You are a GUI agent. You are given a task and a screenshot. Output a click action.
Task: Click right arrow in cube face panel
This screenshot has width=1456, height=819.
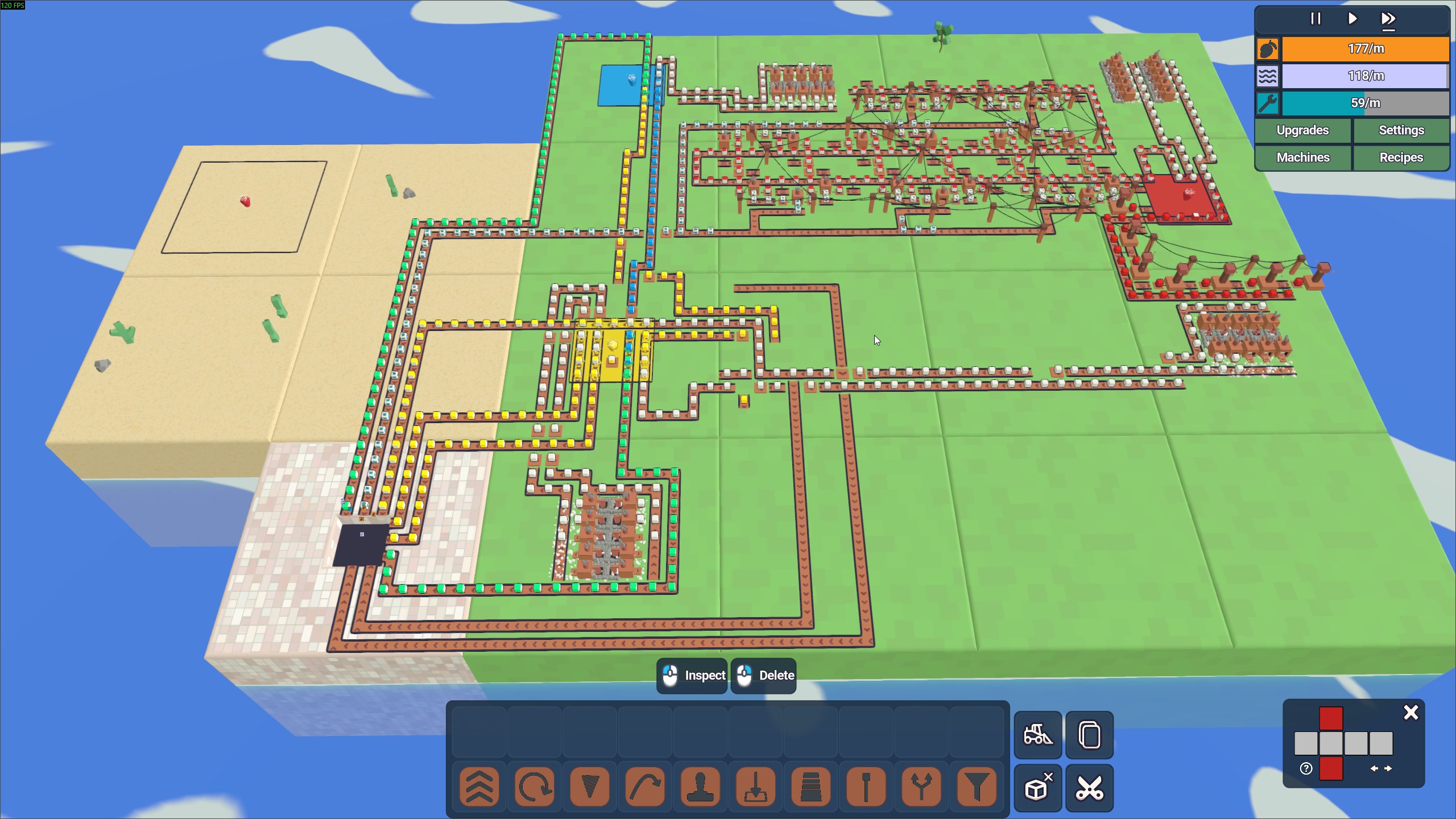[x=1388, y=768]
